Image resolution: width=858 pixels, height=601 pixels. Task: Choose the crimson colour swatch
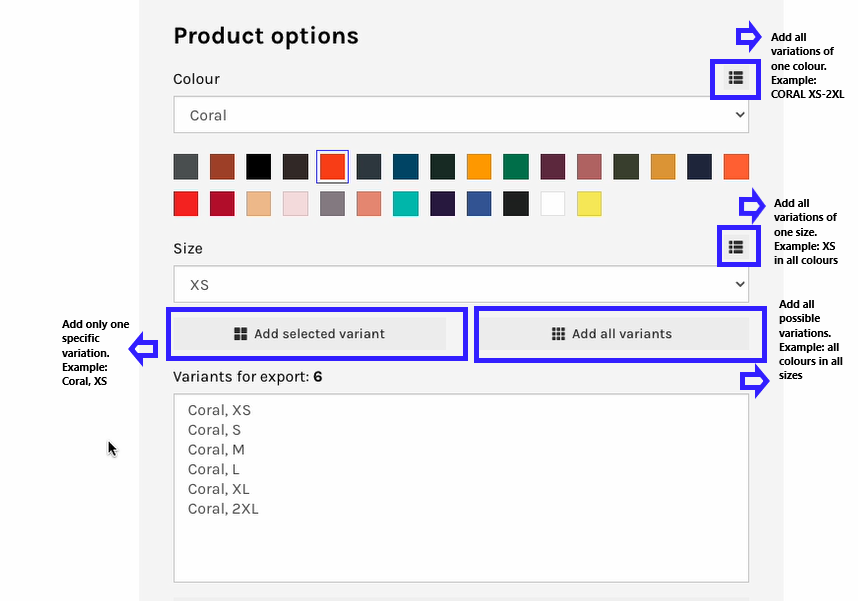[222, 204]
